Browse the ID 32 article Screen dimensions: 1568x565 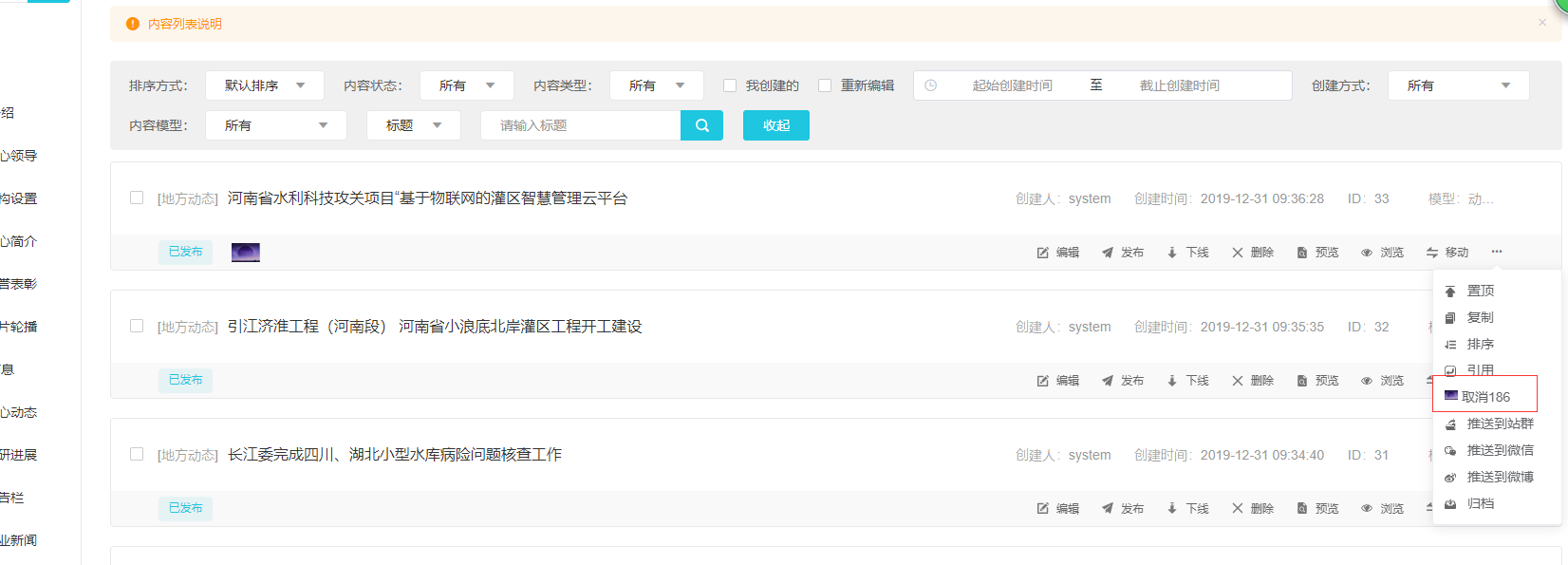pos(1382,381)
